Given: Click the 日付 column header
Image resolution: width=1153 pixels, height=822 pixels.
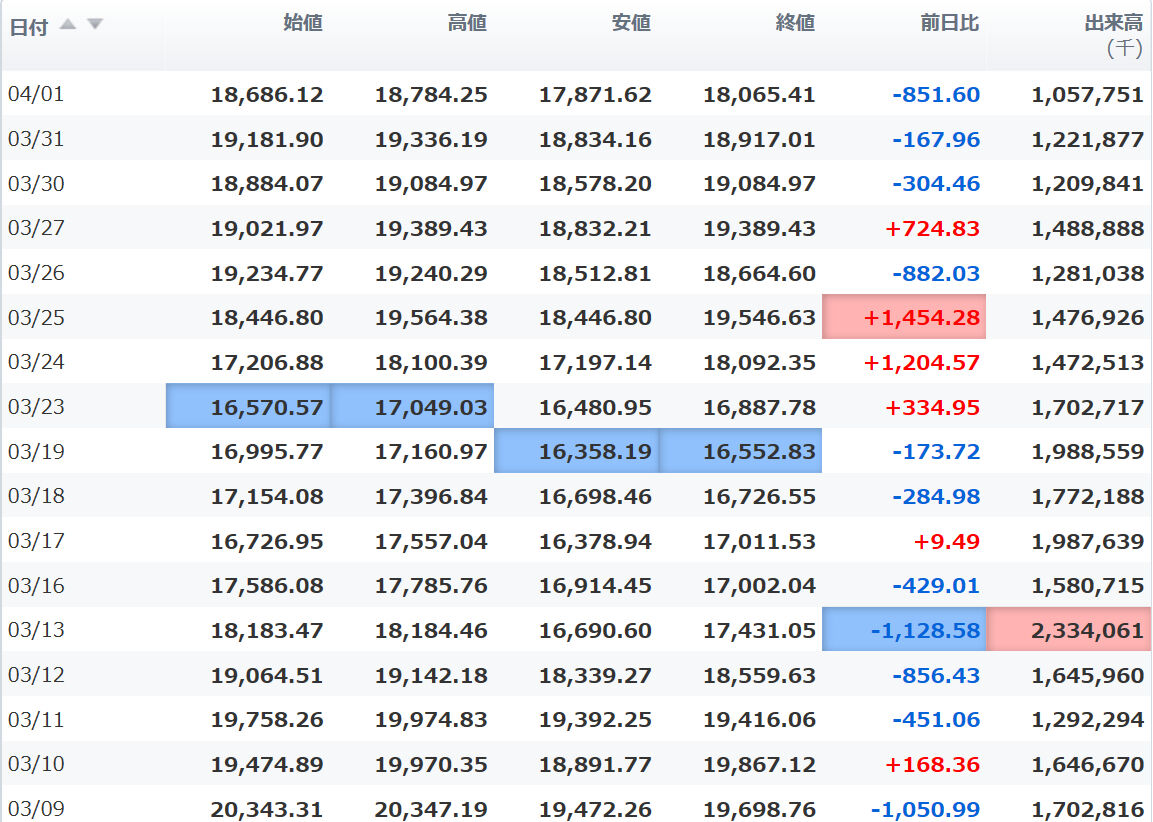Looking at the screenshot, I should [x=28, y=27].
